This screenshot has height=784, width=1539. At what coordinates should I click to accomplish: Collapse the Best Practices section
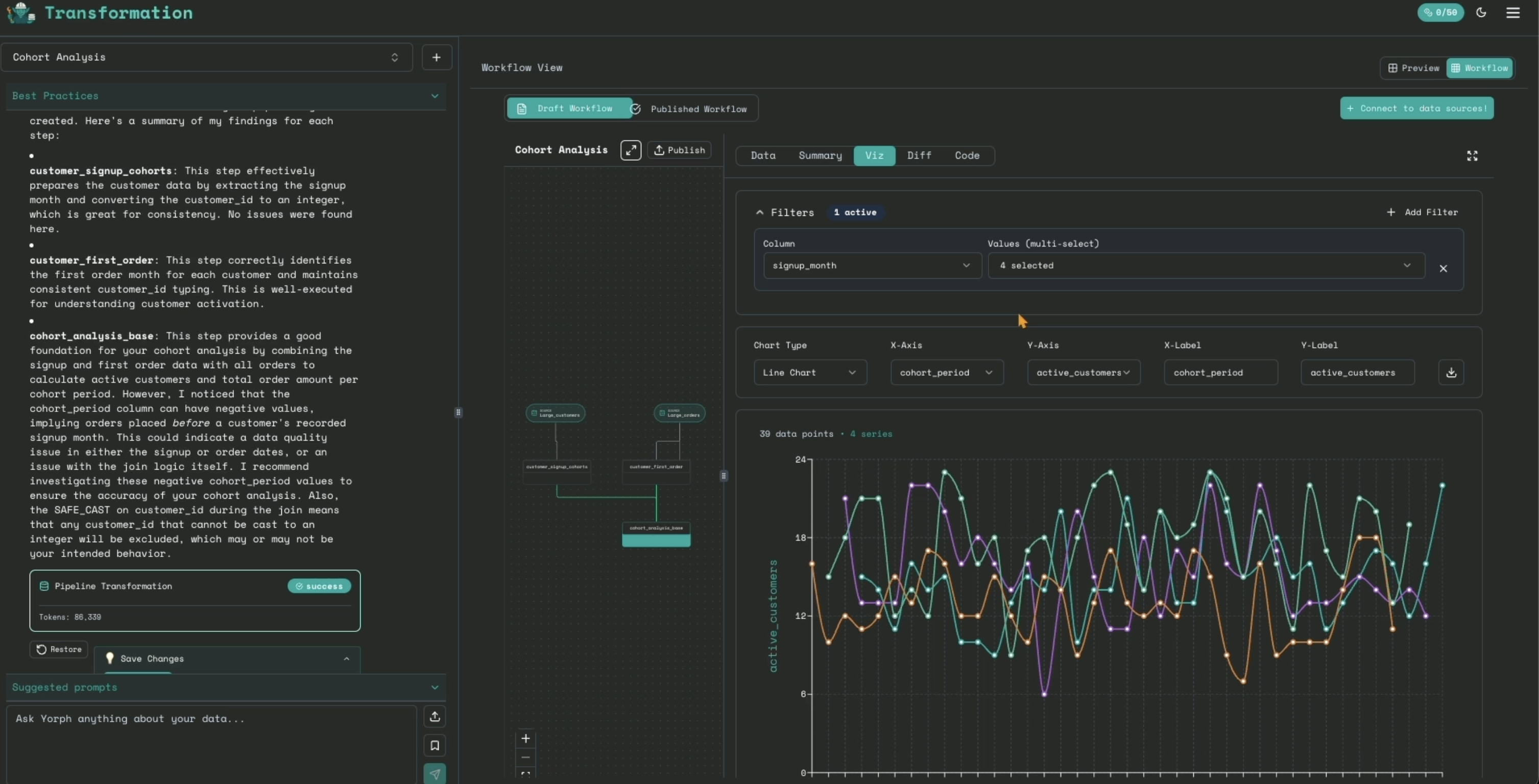(435, 95)
